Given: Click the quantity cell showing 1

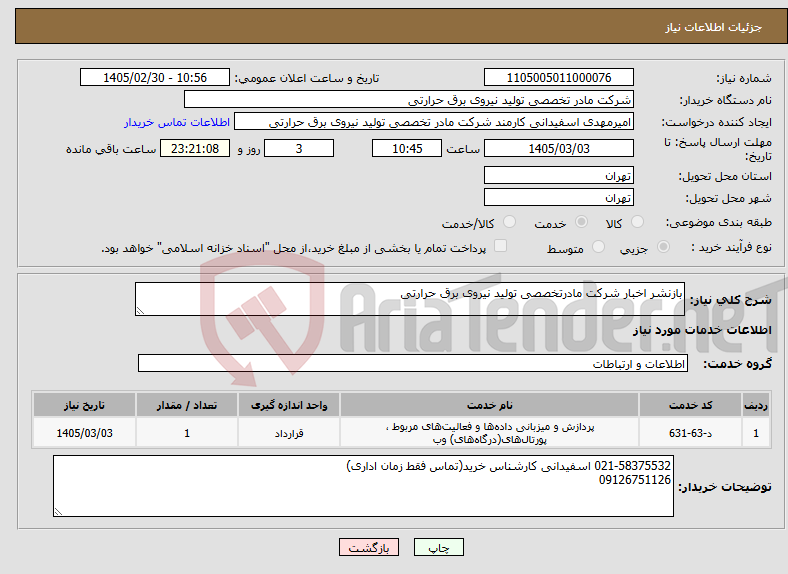Looking at the screenshot, I should click(186, 433).
